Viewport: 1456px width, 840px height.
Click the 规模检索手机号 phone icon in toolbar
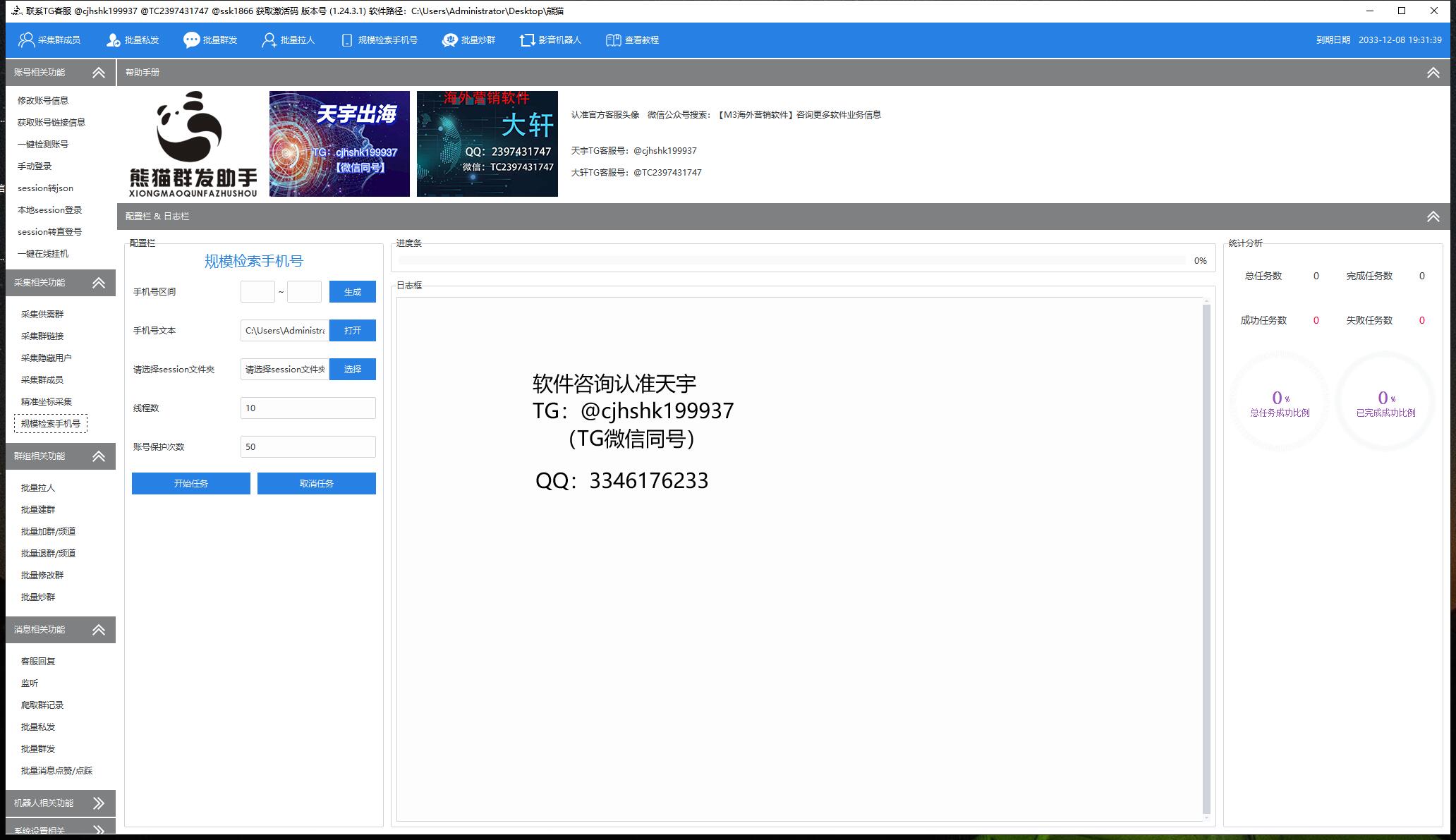point(346,40)
